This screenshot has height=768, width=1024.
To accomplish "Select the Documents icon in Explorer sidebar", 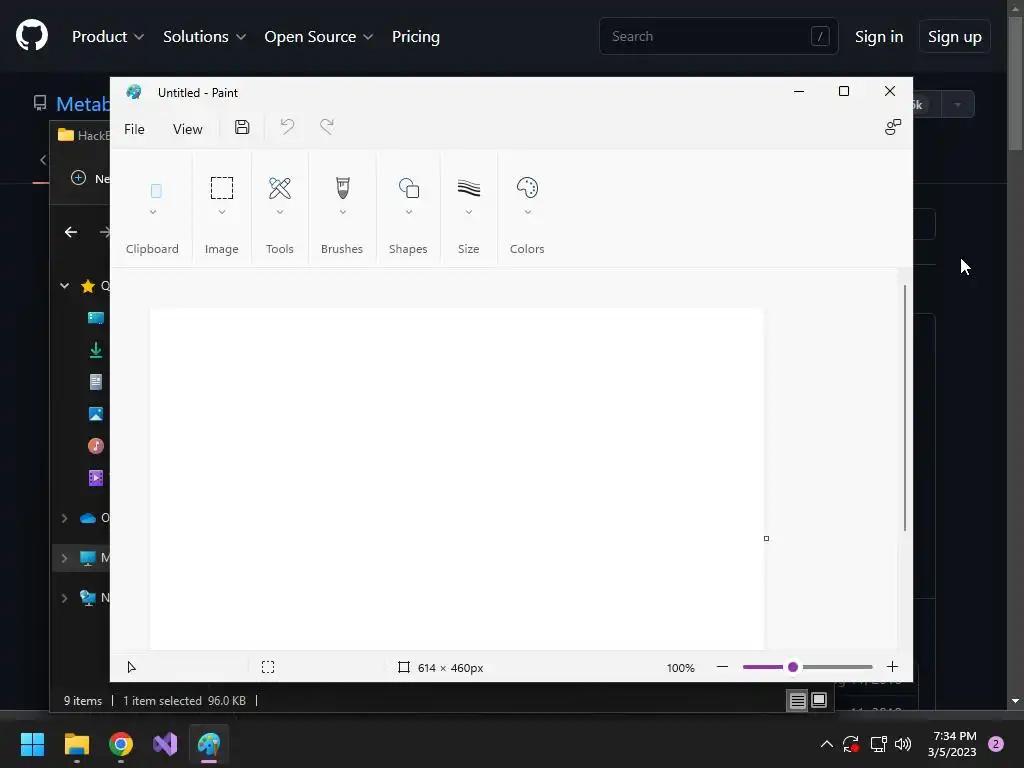I will [96, 381].
